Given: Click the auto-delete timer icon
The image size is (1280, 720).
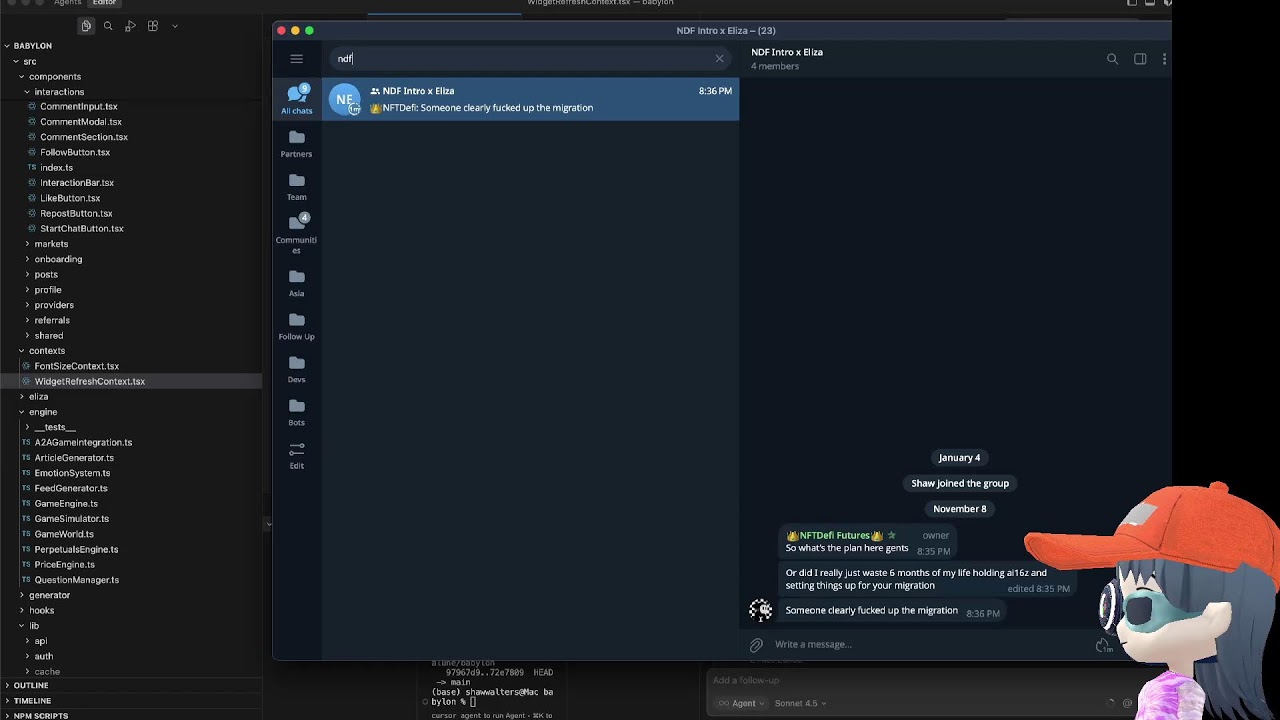Looking at the screenshot, I should coord(1104,645).
